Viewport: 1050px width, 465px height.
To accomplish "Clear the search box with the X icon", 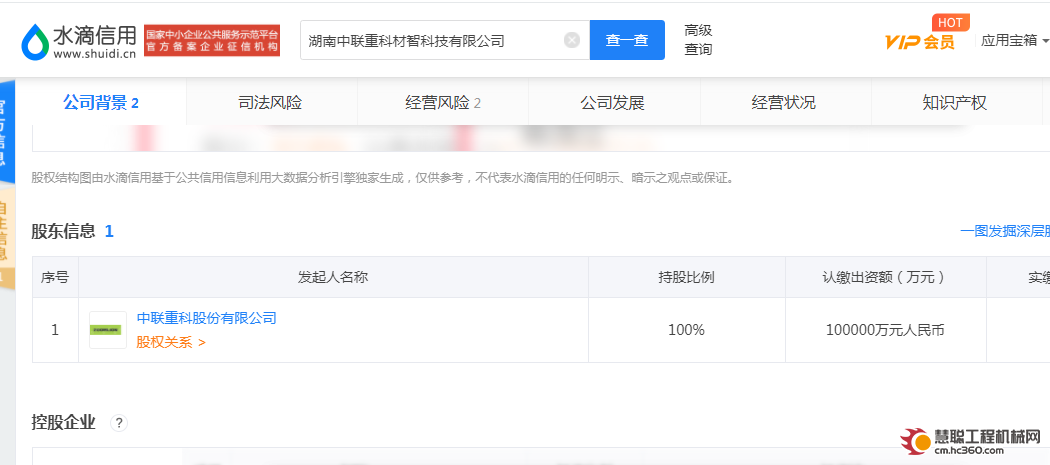I will [572, 41].
